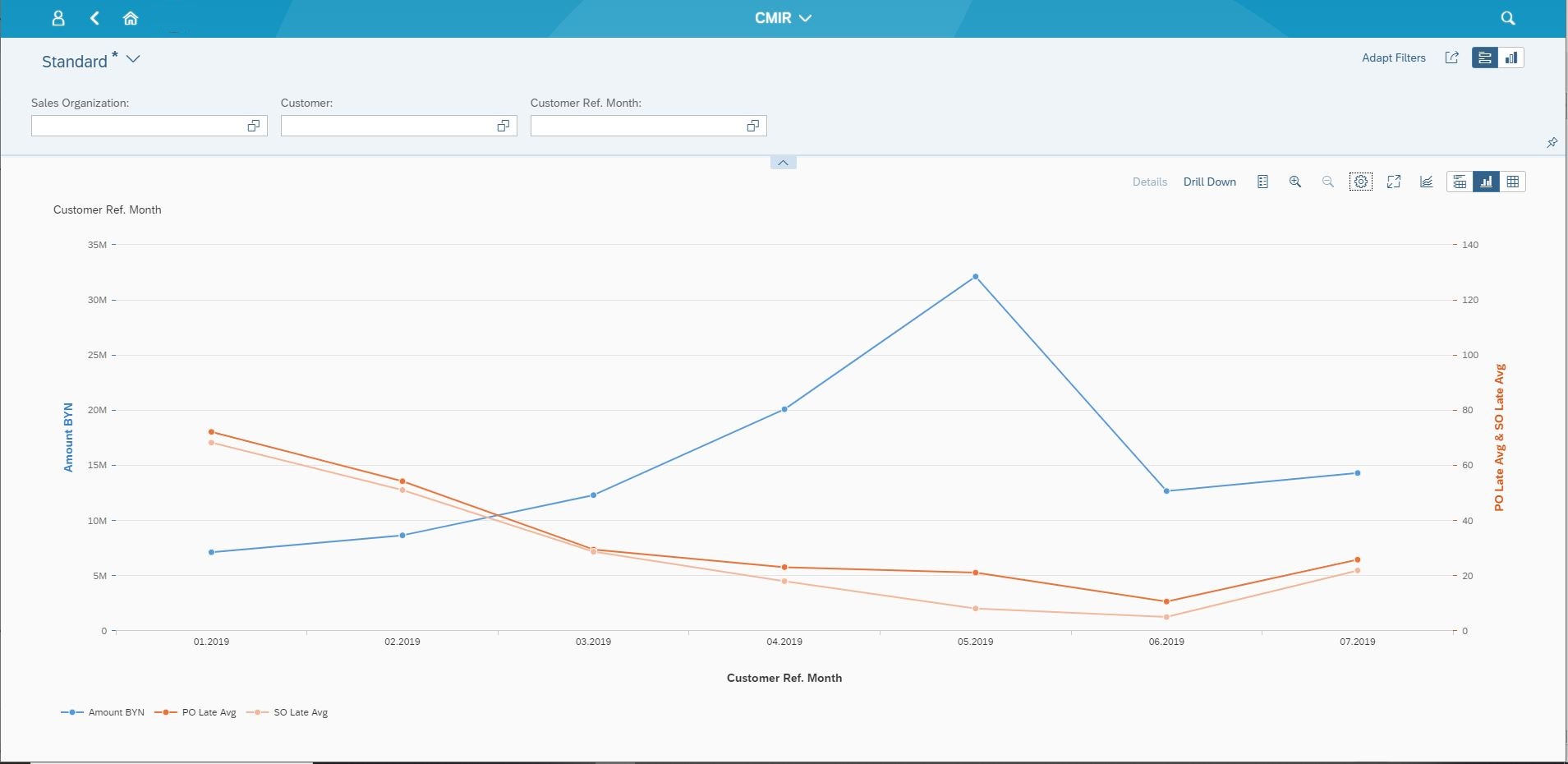Viewport: 1568px width, 764px height.
Task: Switch to table-only view
Action: [x=1514, y=182]
